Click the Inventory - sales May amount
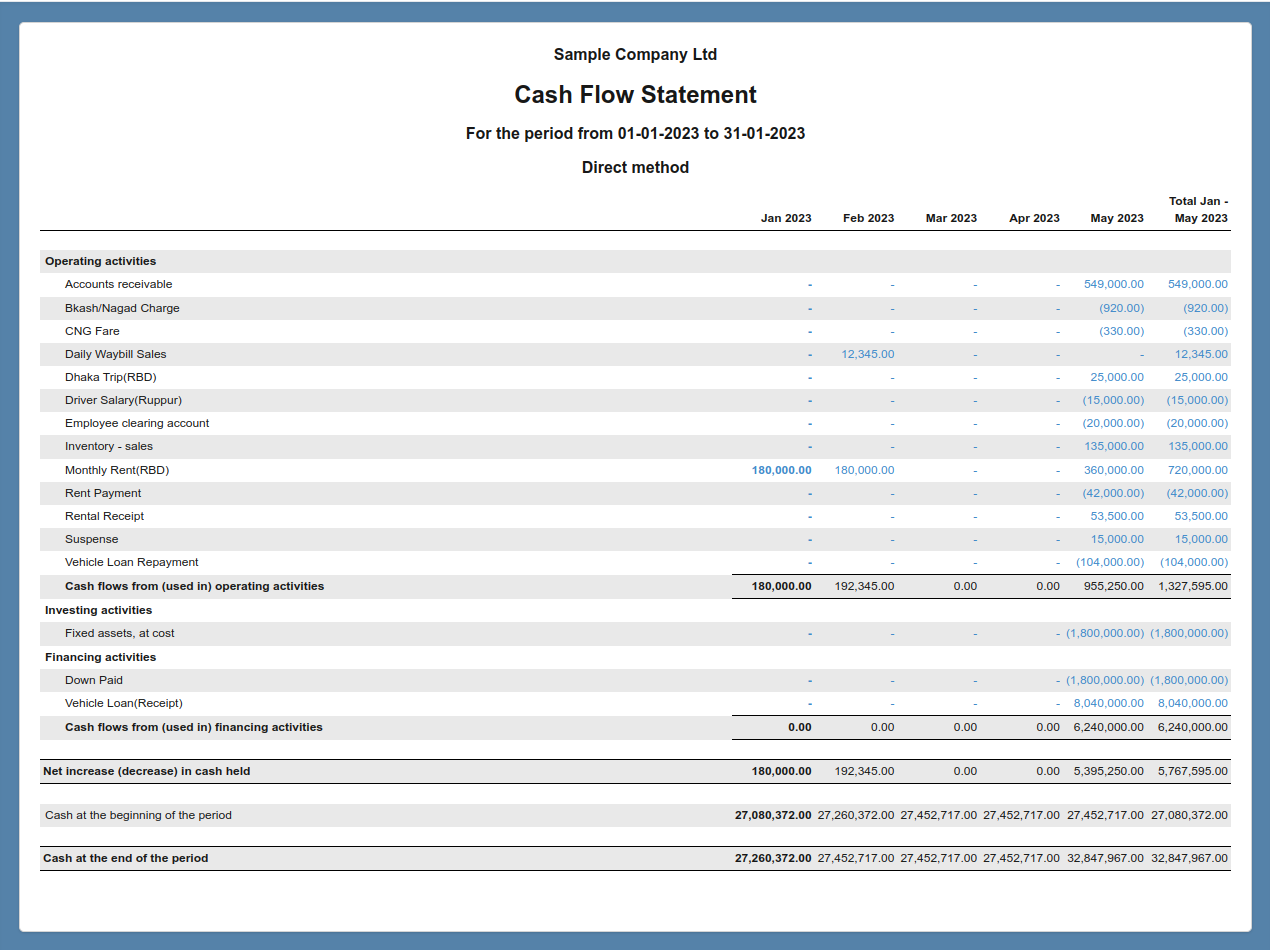1270x950 pixels. tap(1116, 446)
